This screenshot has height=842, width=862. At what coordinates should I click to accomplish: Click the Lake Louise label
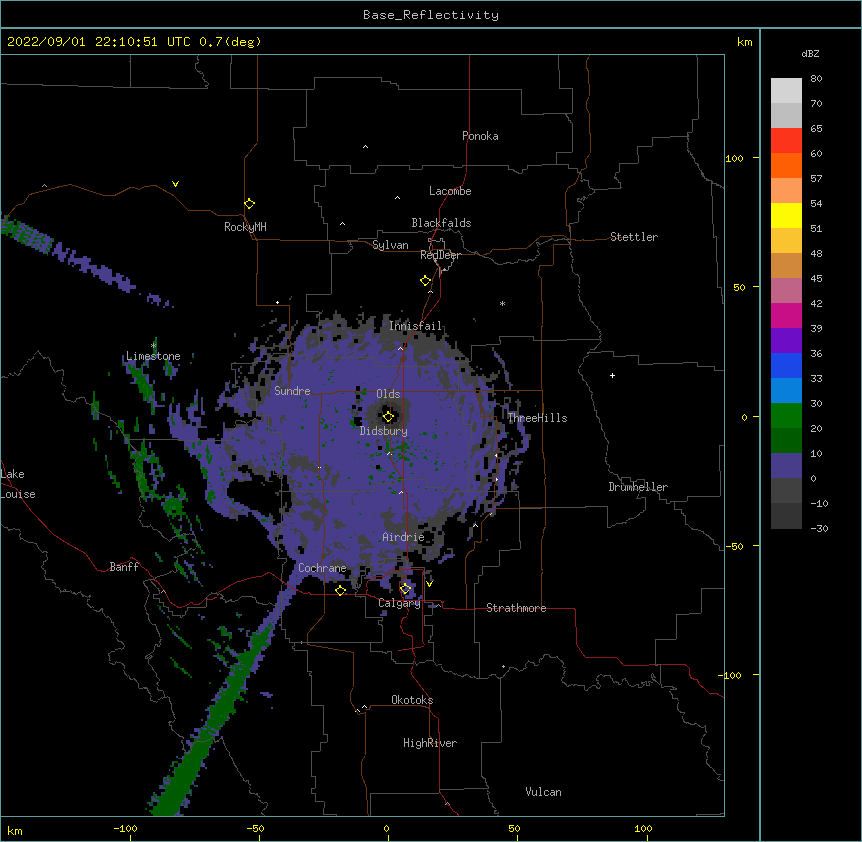point(18,484)
